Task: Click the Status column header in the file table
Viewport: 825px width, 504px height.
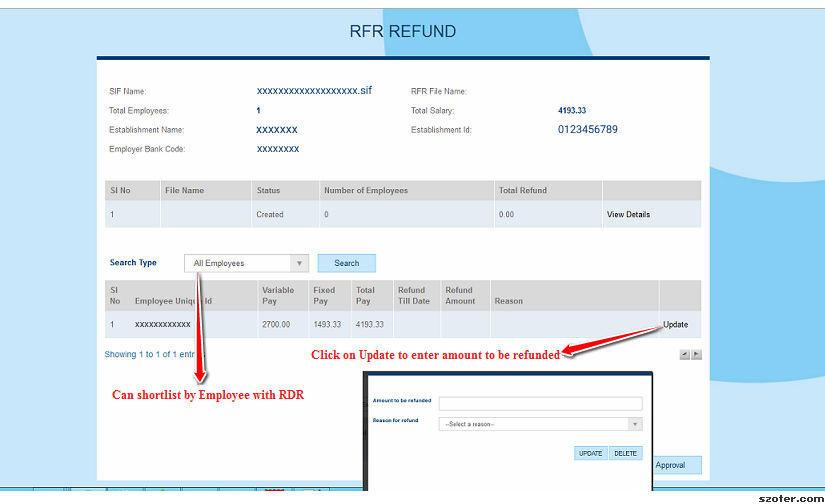Action: [269, 190]
